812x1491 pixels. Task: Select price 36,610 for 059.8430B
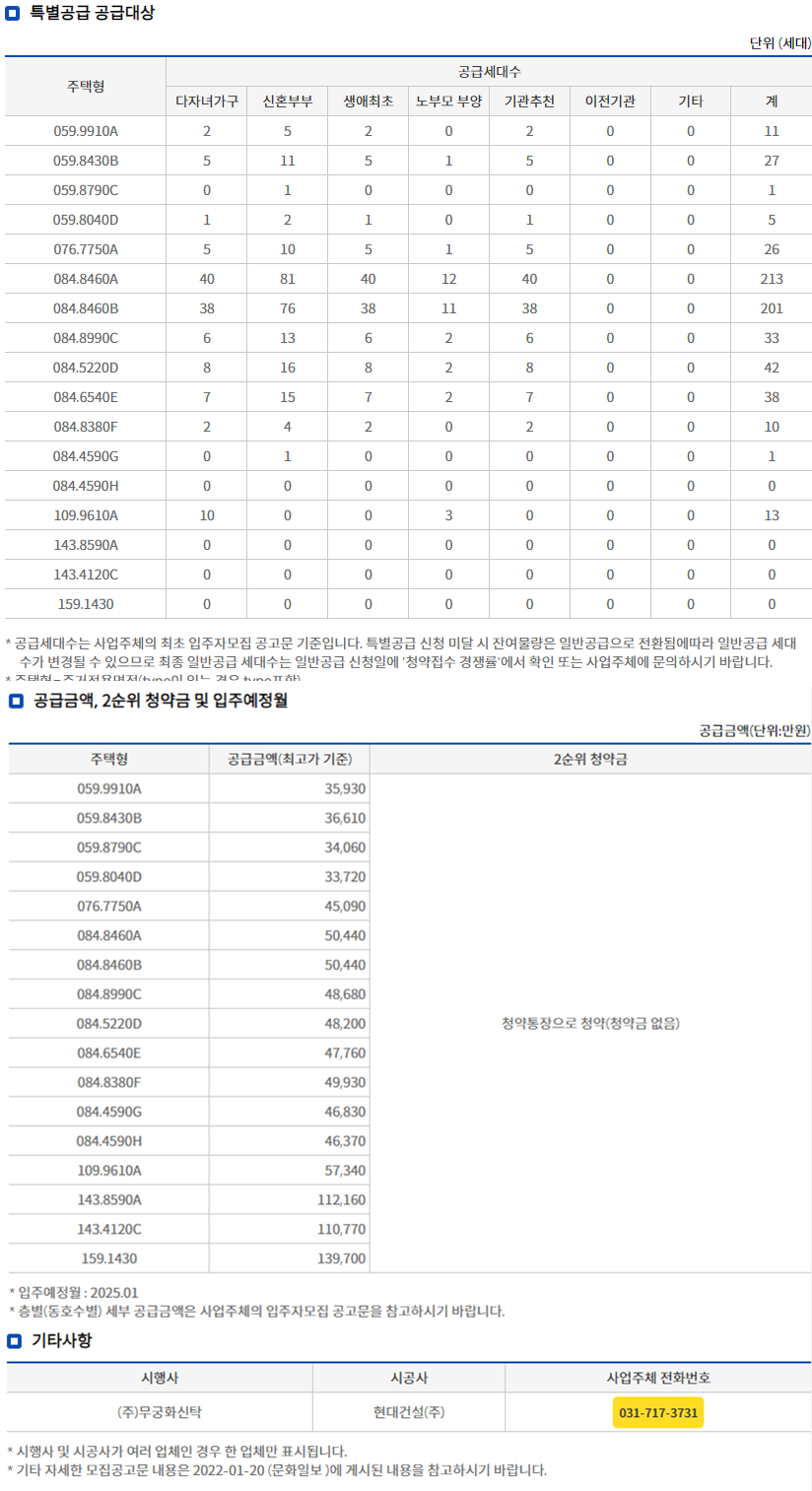tap(345, 818)
